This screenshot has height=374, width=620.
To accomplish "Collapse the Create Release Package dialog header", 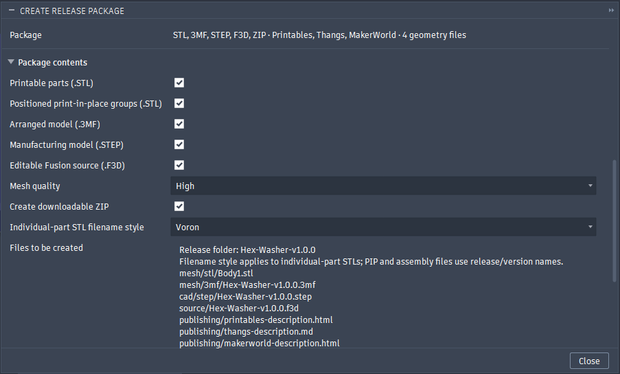I will coord(11,11).
